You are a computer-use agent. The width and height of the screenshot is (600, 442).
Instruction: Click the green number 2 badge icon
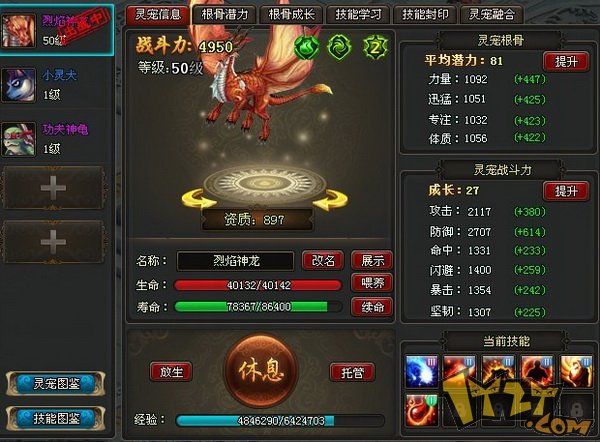click(375, 47)
